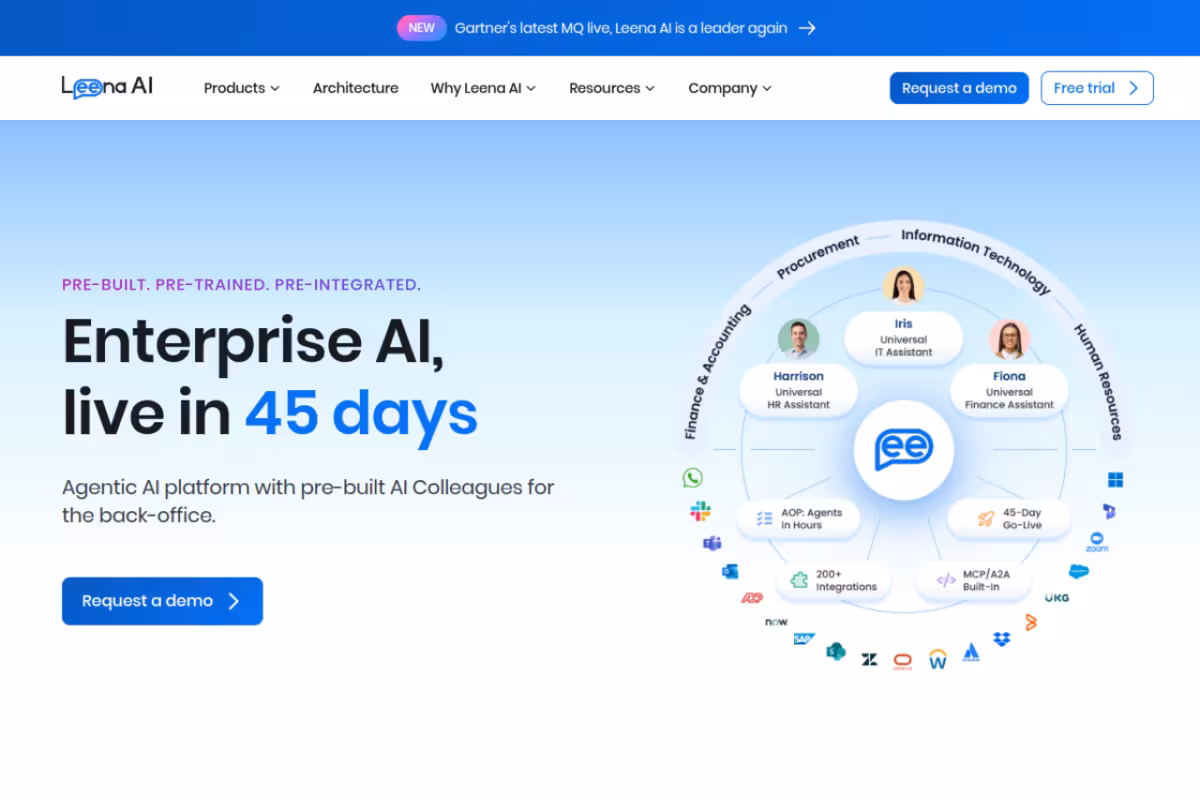Click the Microsoft Windows logo icon
The height and width of the screenshot is (800, 1200).
click(x=1116, y=480)
